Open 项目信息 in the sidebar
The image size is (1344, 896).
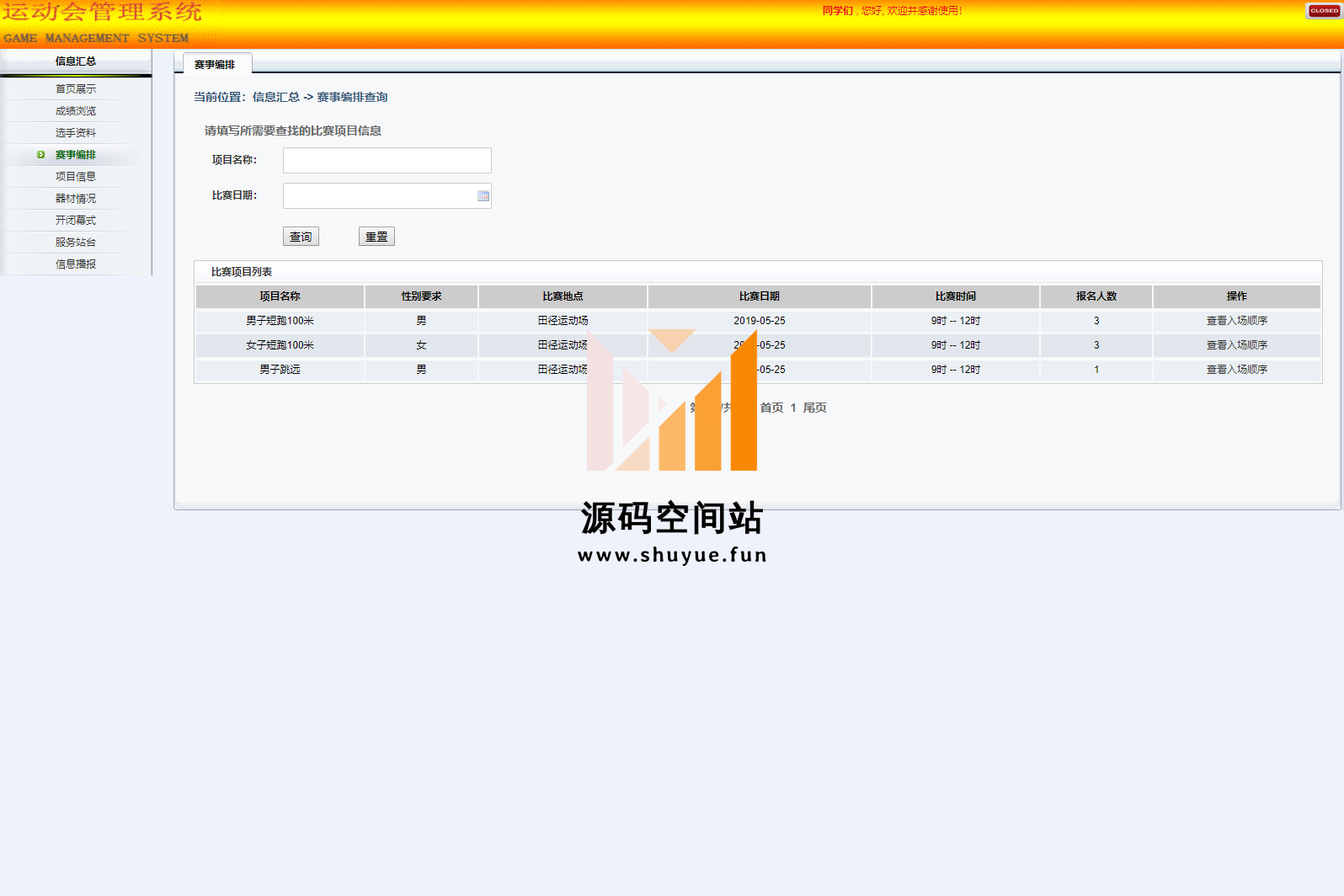(76, 177)
